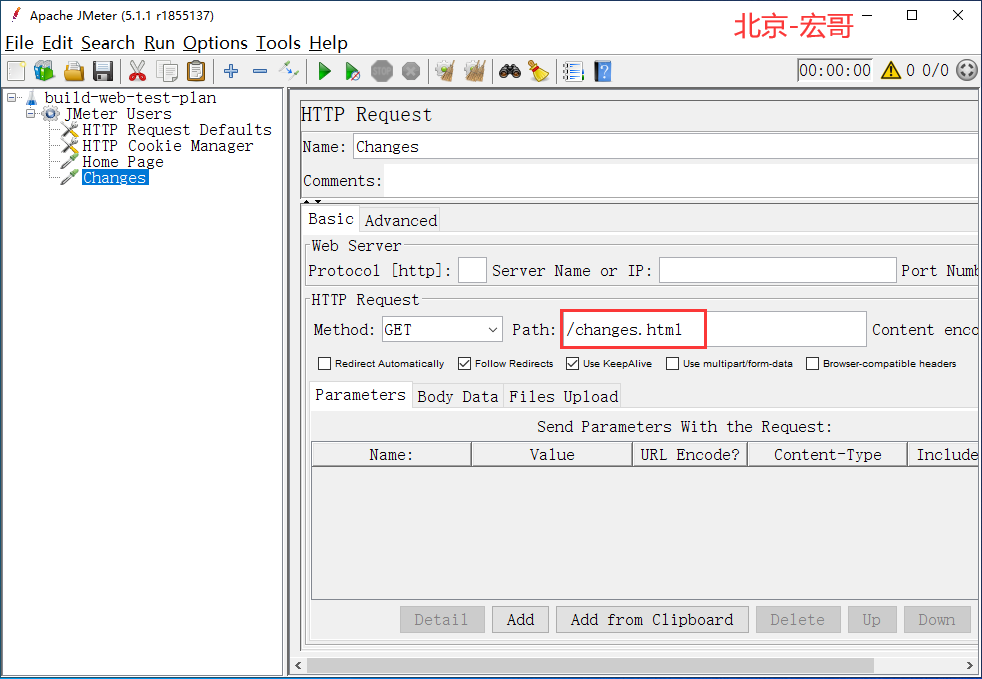Screen dimensions: 982x679
Task: Click the Name field containing Changes
Action: tap(665, 147)
